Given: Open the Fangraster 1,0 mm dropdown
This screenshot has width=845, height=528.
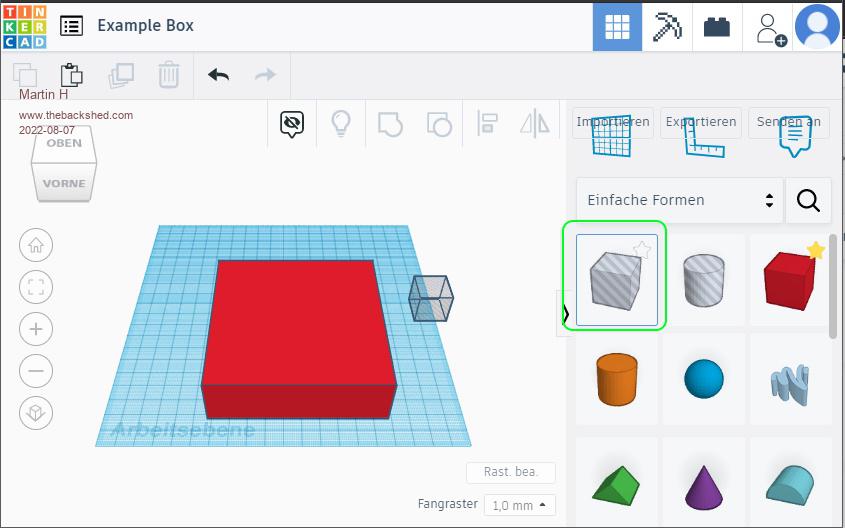Looking at the screenshot, I should tap(519, 505).
